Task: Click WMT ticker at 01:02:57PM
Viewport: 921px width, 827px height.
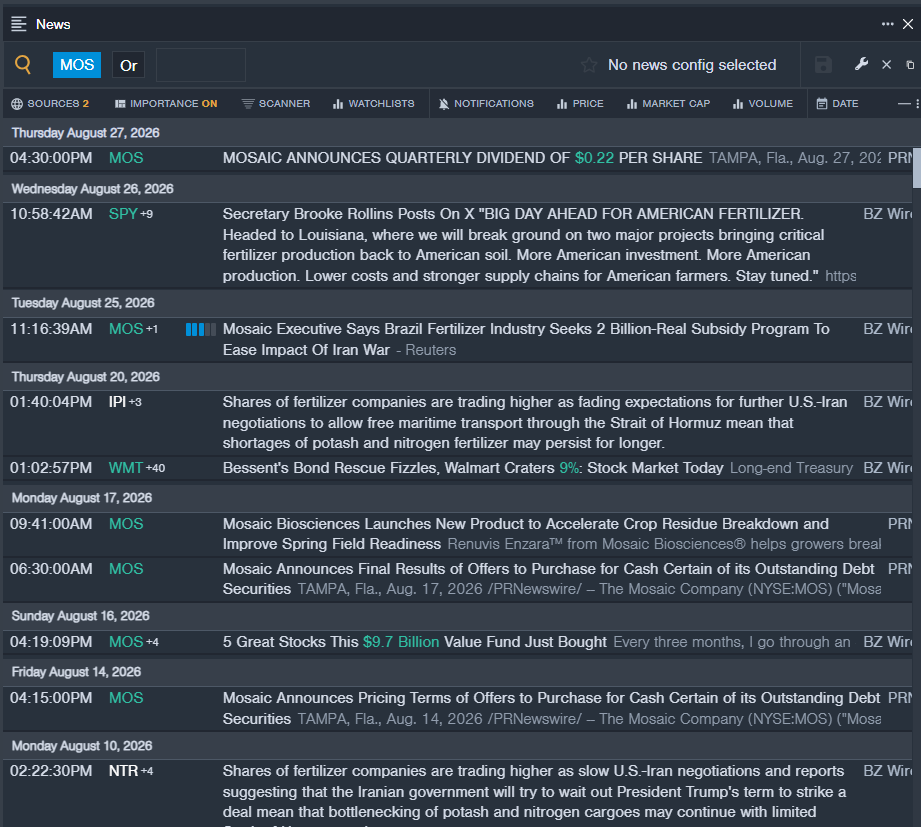Action: click(126, 468)
